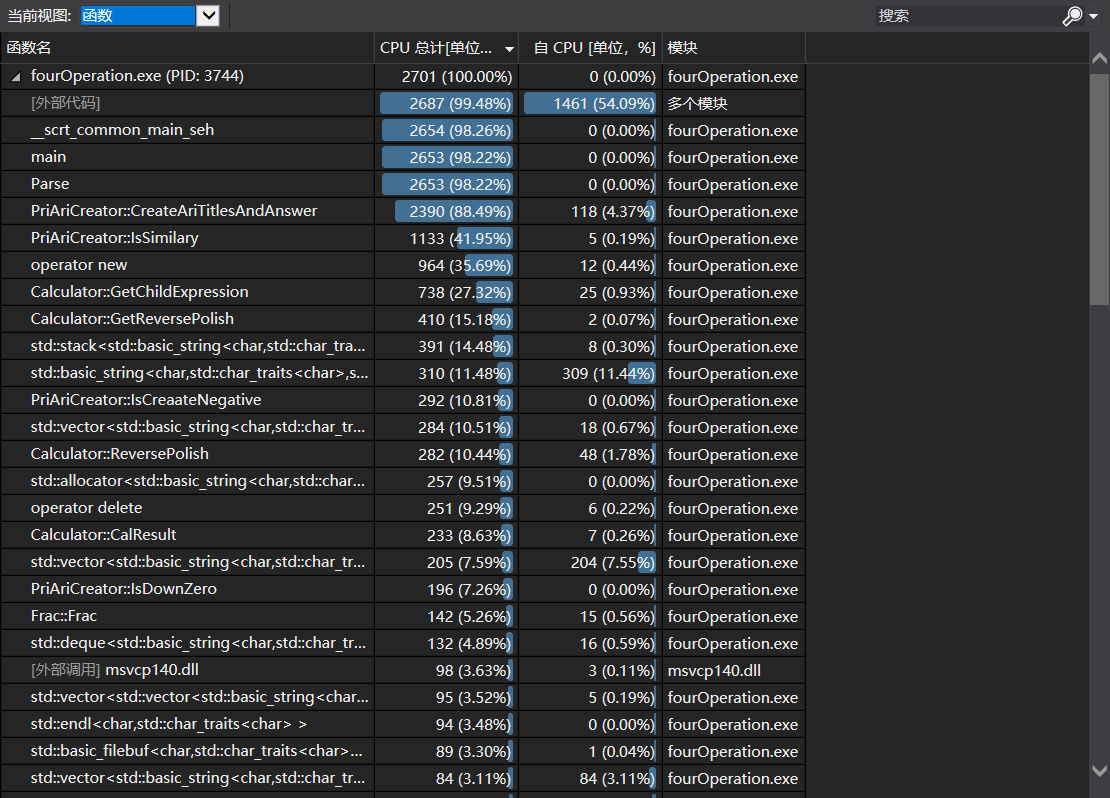
Task: Click the vertical scrollbar thumb
Action: (x=1099, y=188)
